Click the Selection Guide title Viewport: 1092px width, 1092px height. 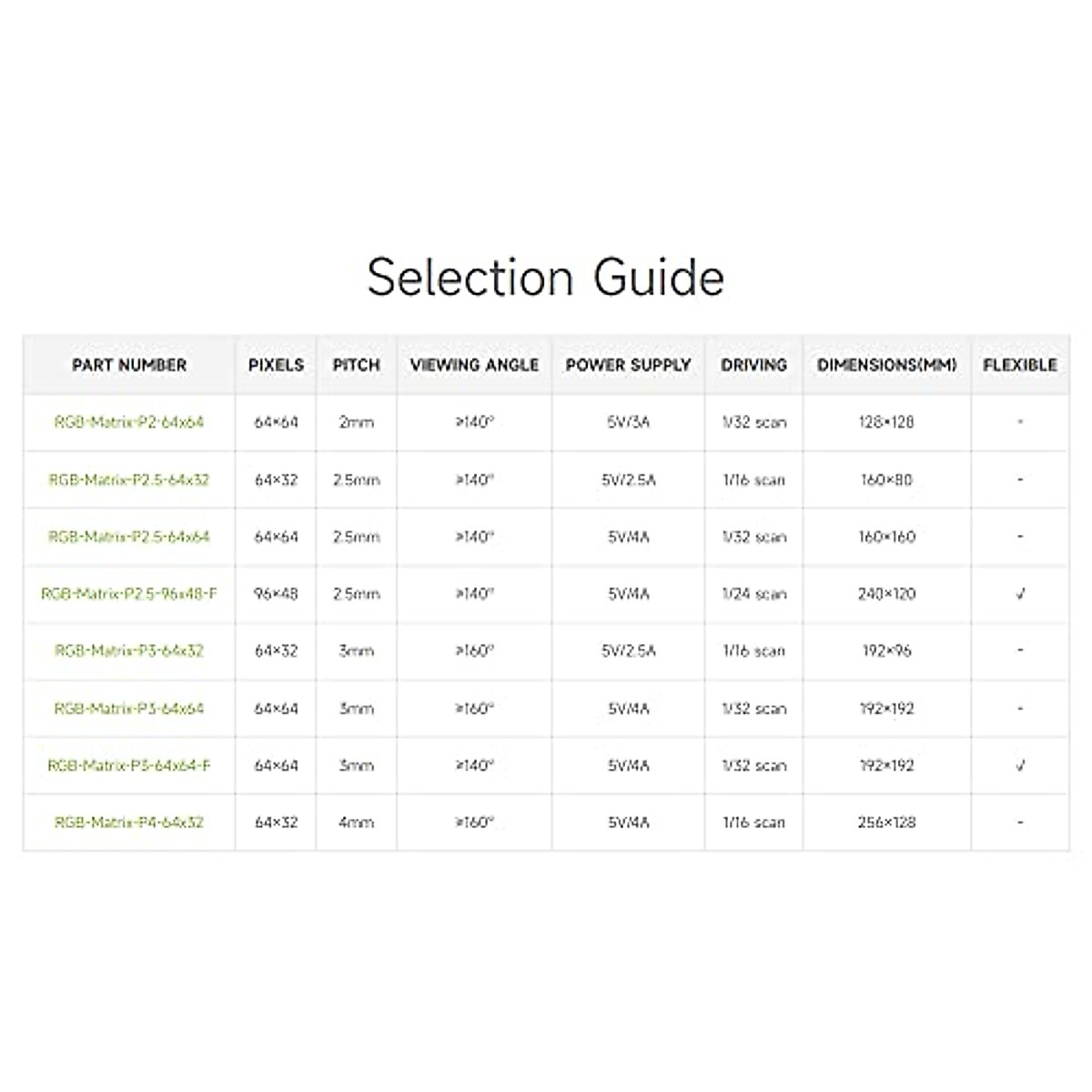pos(546,277)
